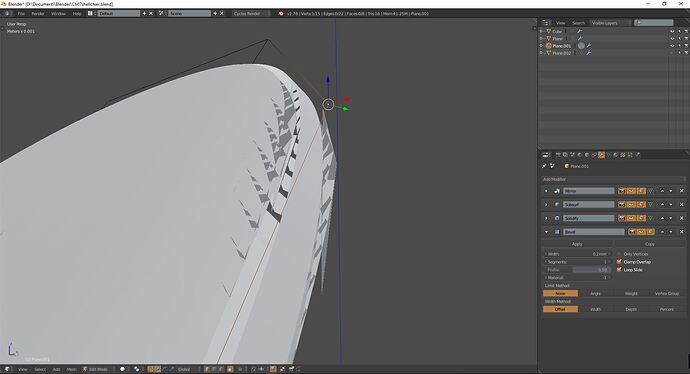
Task: Open the Window menu
Action: [x=58, y=14]
